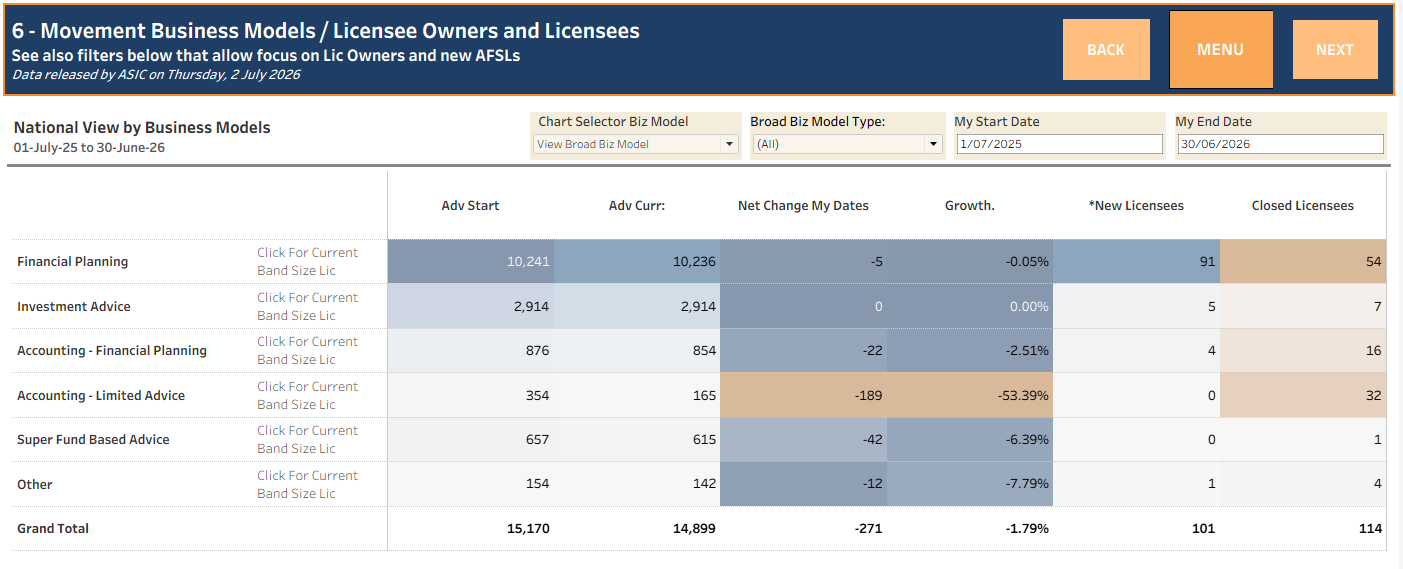Click the 854 Adv Curr cell
This screenshot has width=1403, height=569.
637,350
